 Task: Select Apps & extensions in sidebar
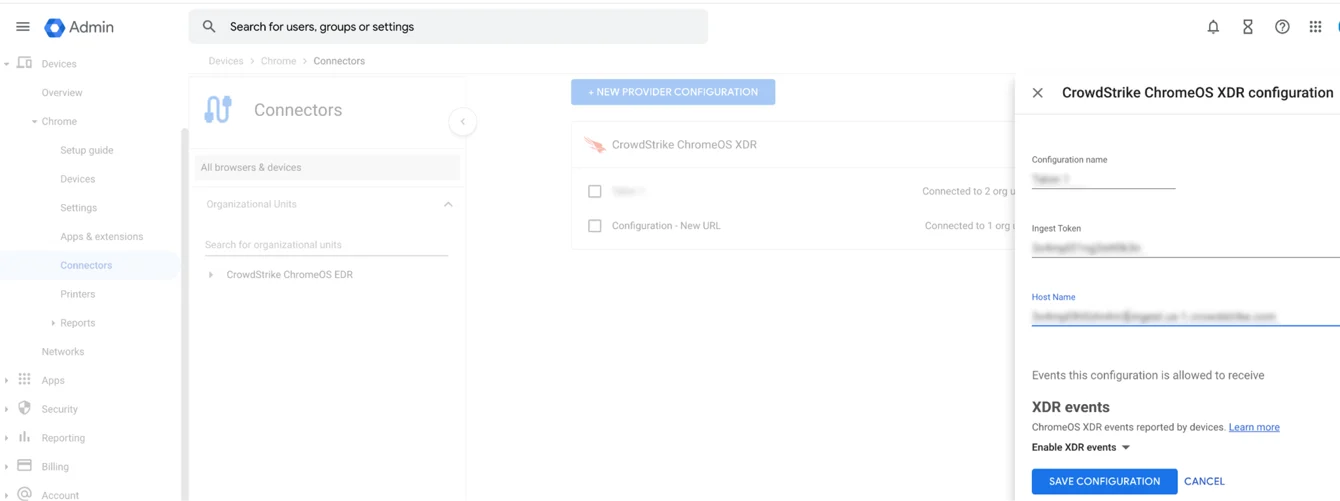click(x=101, y=237)
